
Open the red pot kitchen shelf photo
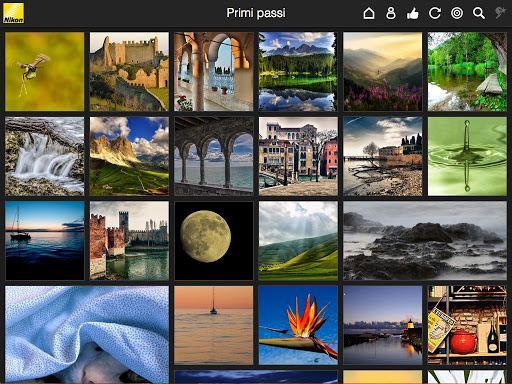pyautogui.click(x=467, y=325)
